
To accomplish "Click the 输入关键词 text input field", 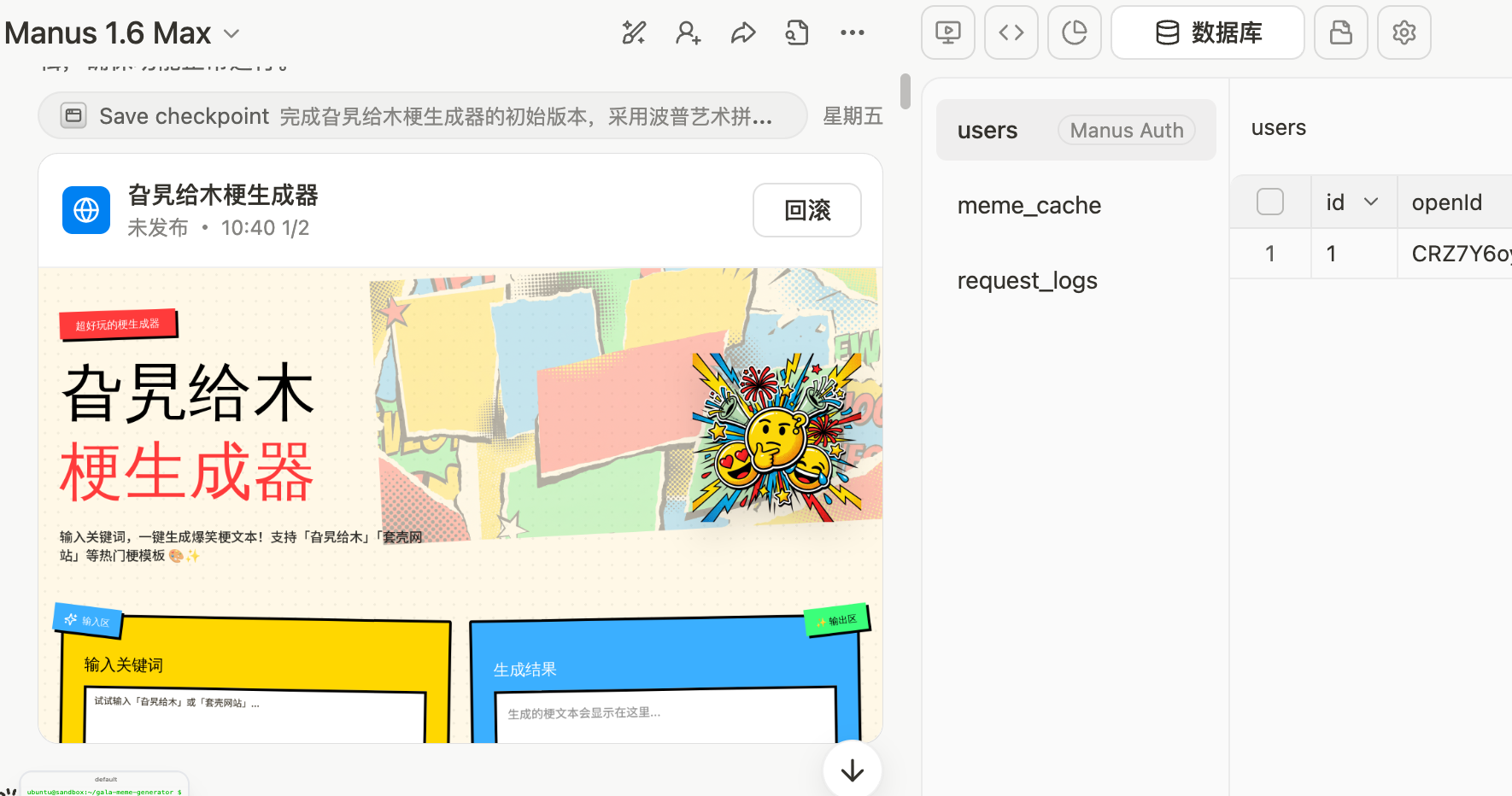I will [x=255, y=714].
